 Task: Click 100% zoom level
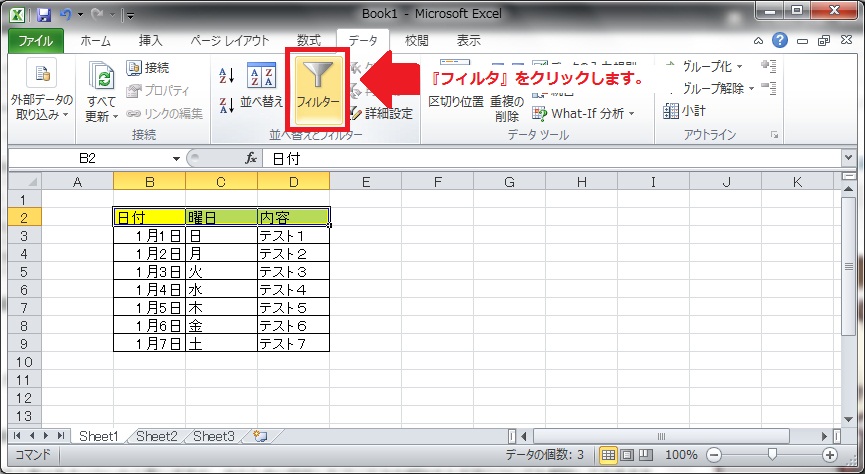(x=681, y=455)
